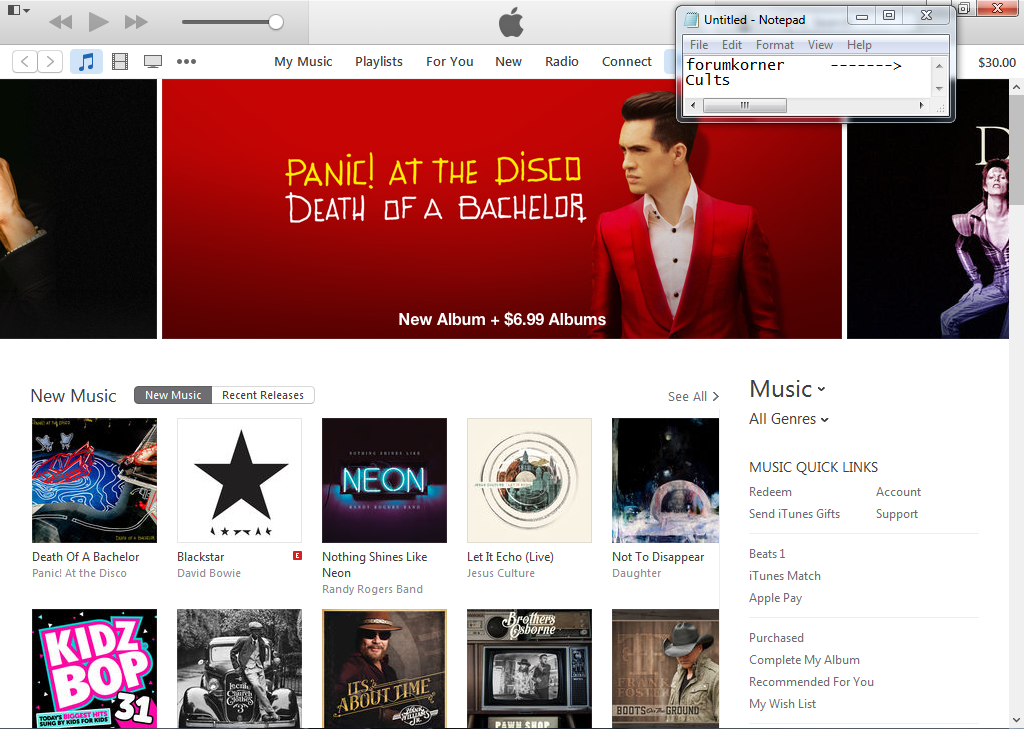Click inside the Notepad text area
The height and width of the screenshot is (729, 1024).
click(x=807, y=76)
